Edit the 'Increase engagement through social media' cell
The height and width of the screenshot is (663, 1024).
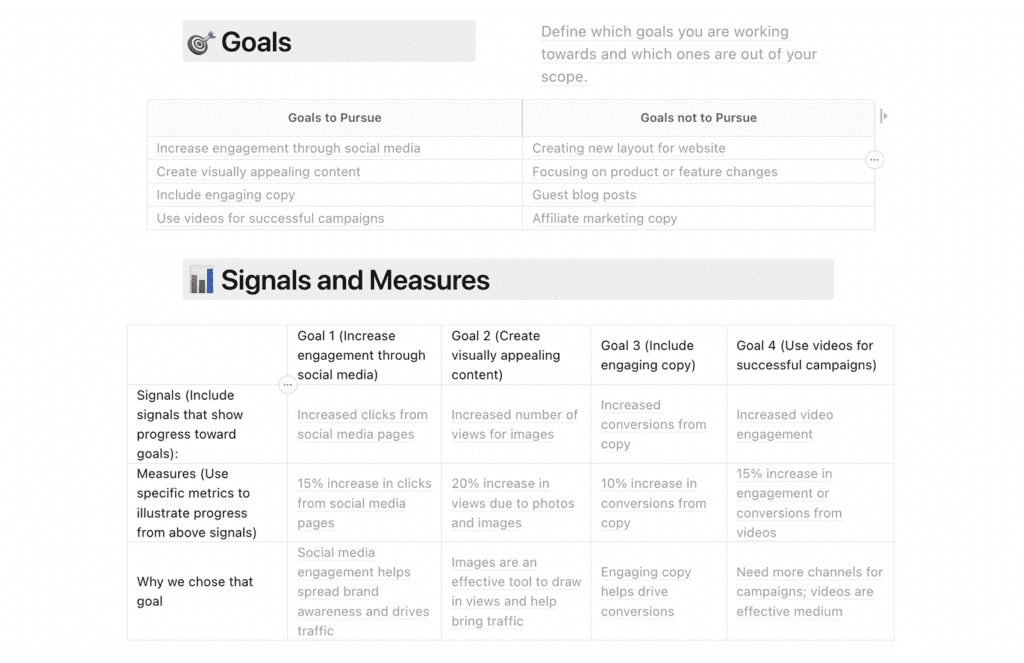[x=334, y=148]
